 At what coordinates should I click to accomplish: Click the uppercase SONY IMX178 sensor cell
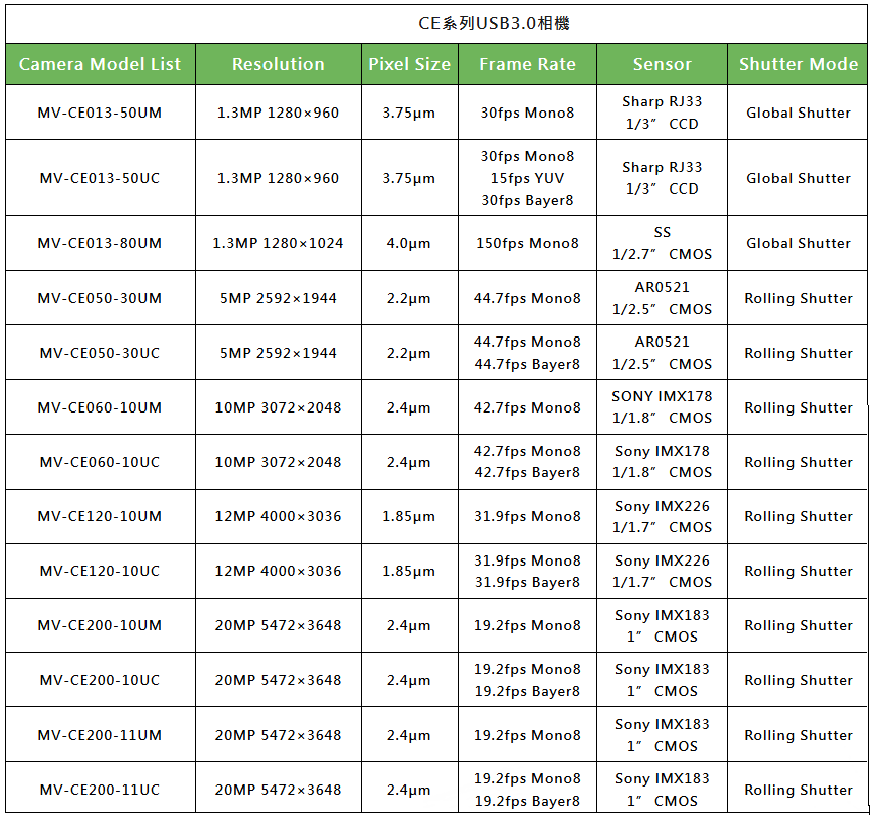[662, 407]
